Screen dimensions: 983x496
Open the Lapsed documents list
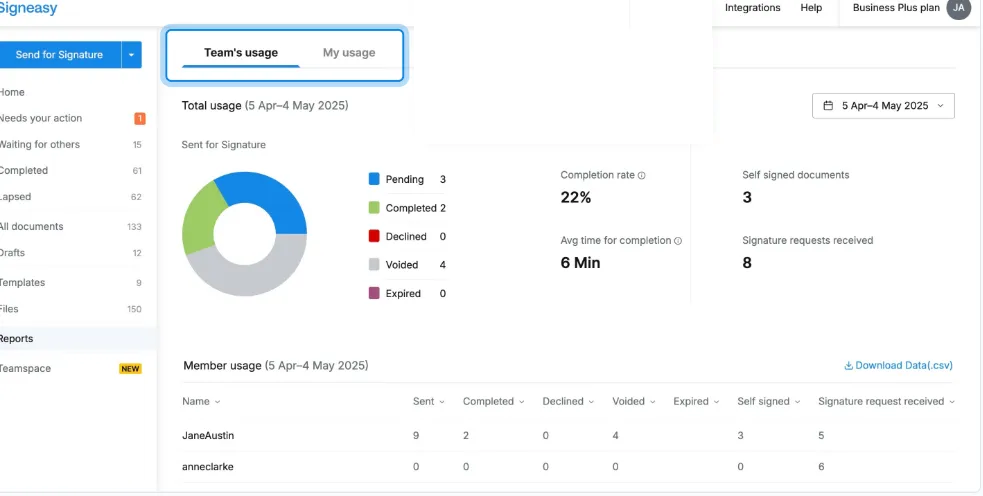tap(16, 197)
